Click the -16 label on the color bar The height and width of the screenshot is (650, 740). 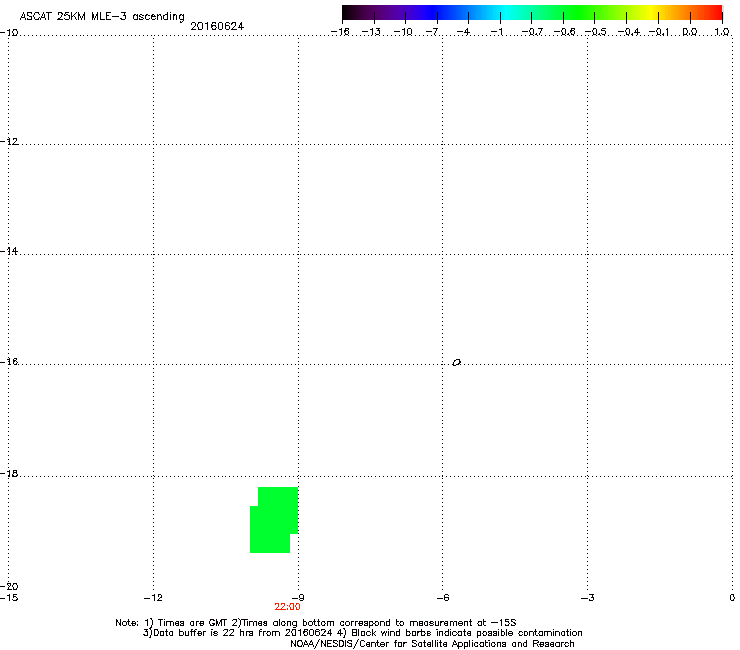tap(340, 32)
